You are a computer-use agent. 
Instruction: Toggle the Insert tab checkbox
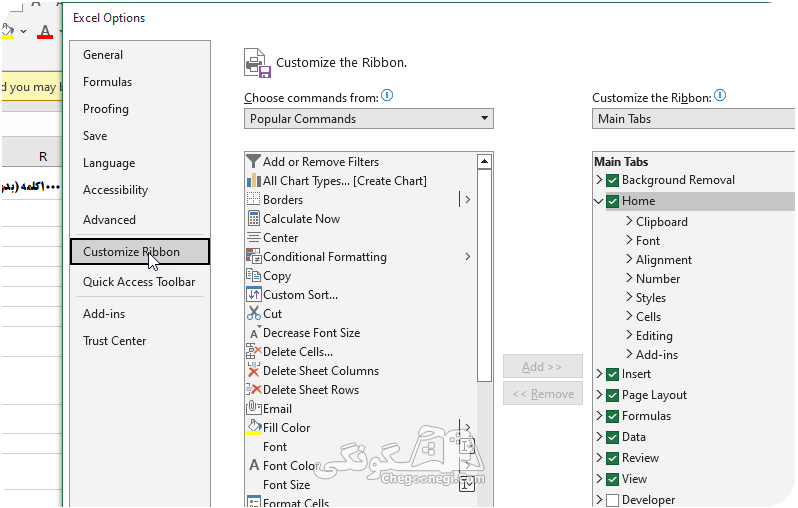613,375
